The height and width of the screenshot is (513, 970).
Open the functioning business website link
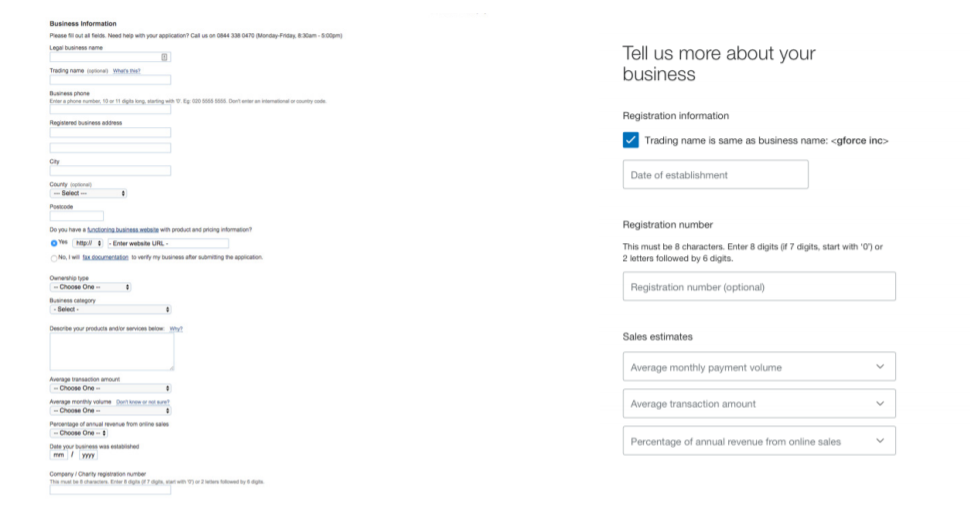[123, 230]
